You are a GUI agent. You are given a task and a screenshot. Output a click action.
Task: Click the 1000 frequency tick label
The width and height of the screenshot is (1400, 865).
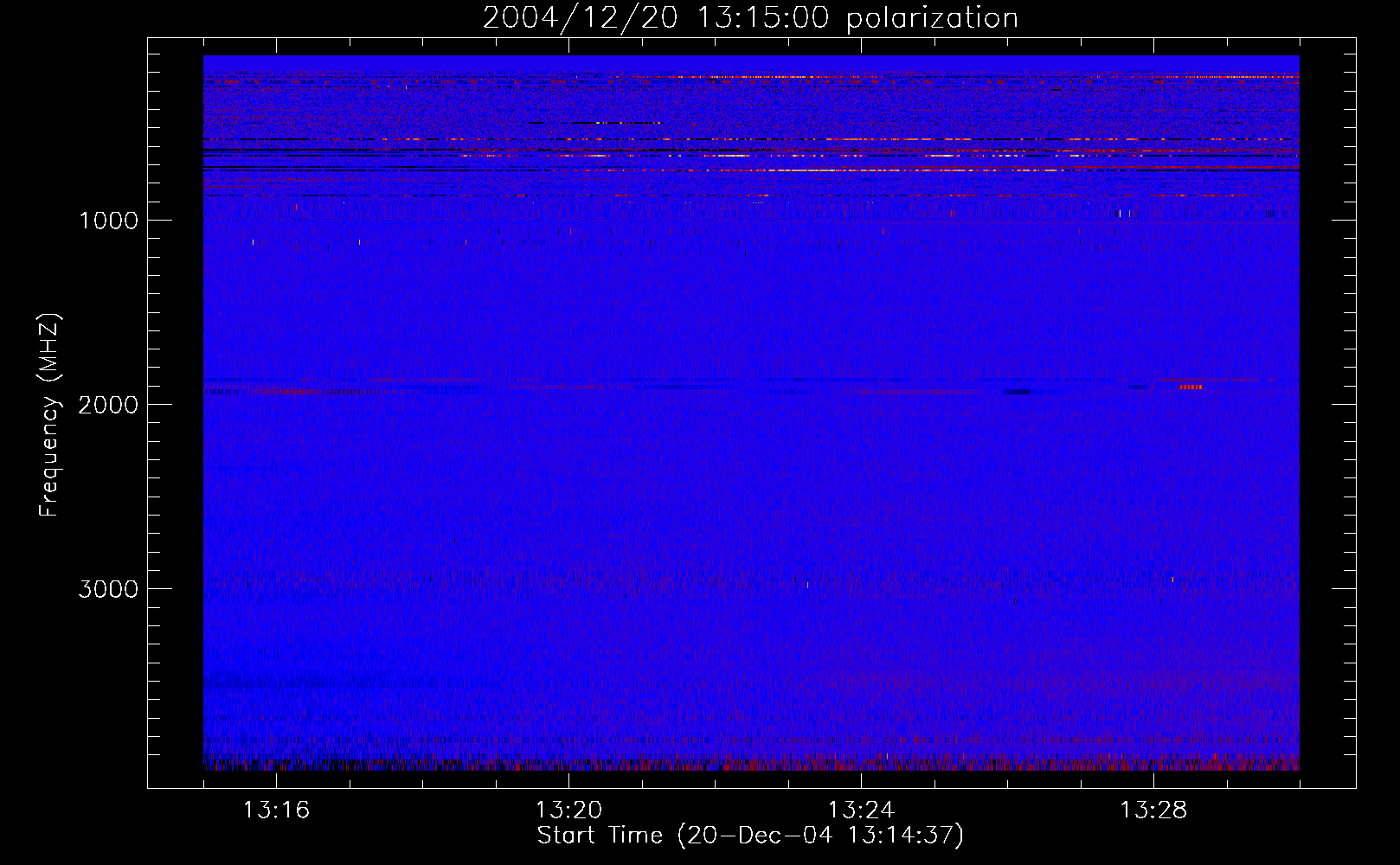pos(109,221)
